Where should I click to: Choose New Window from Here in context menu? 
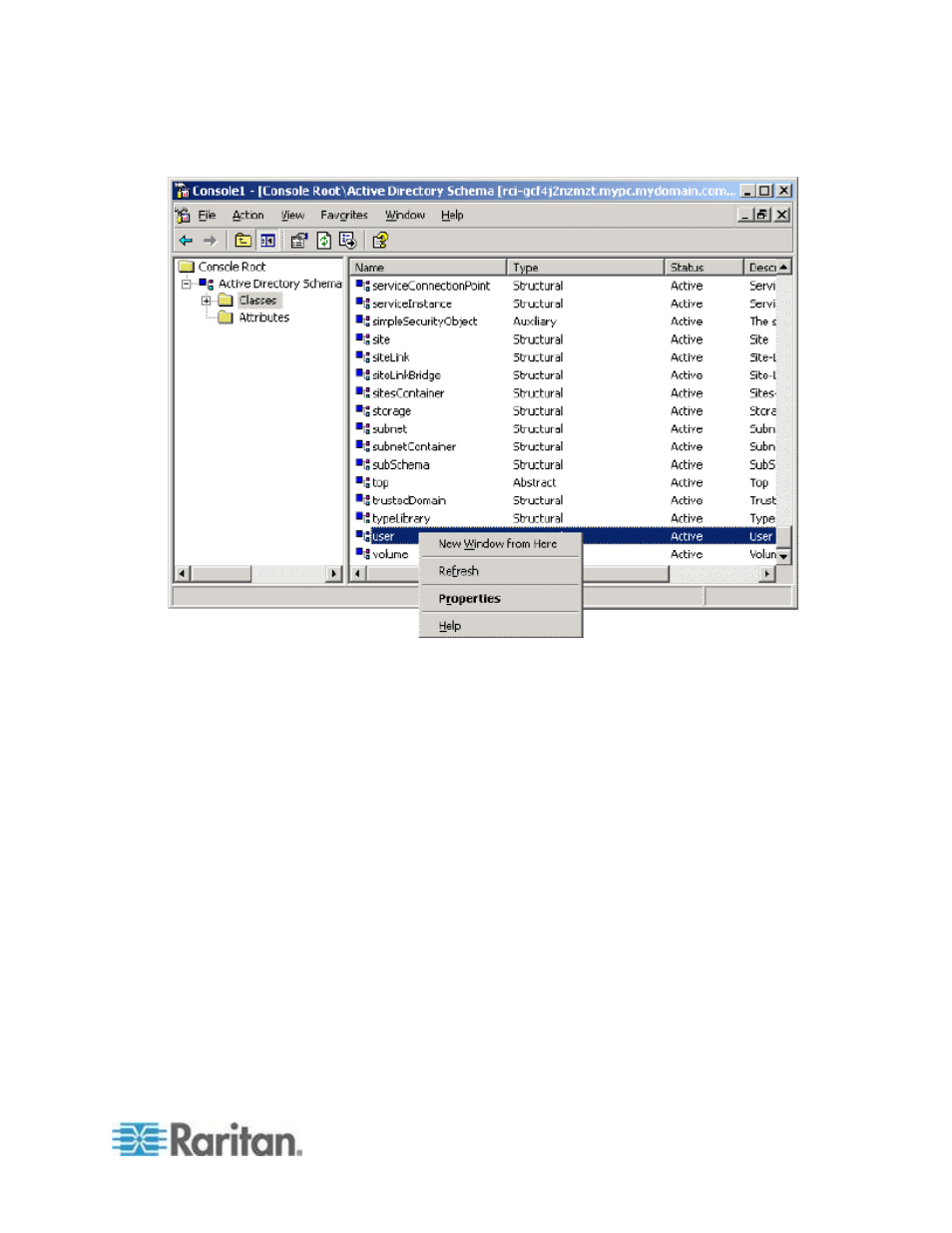click(500, 544)
